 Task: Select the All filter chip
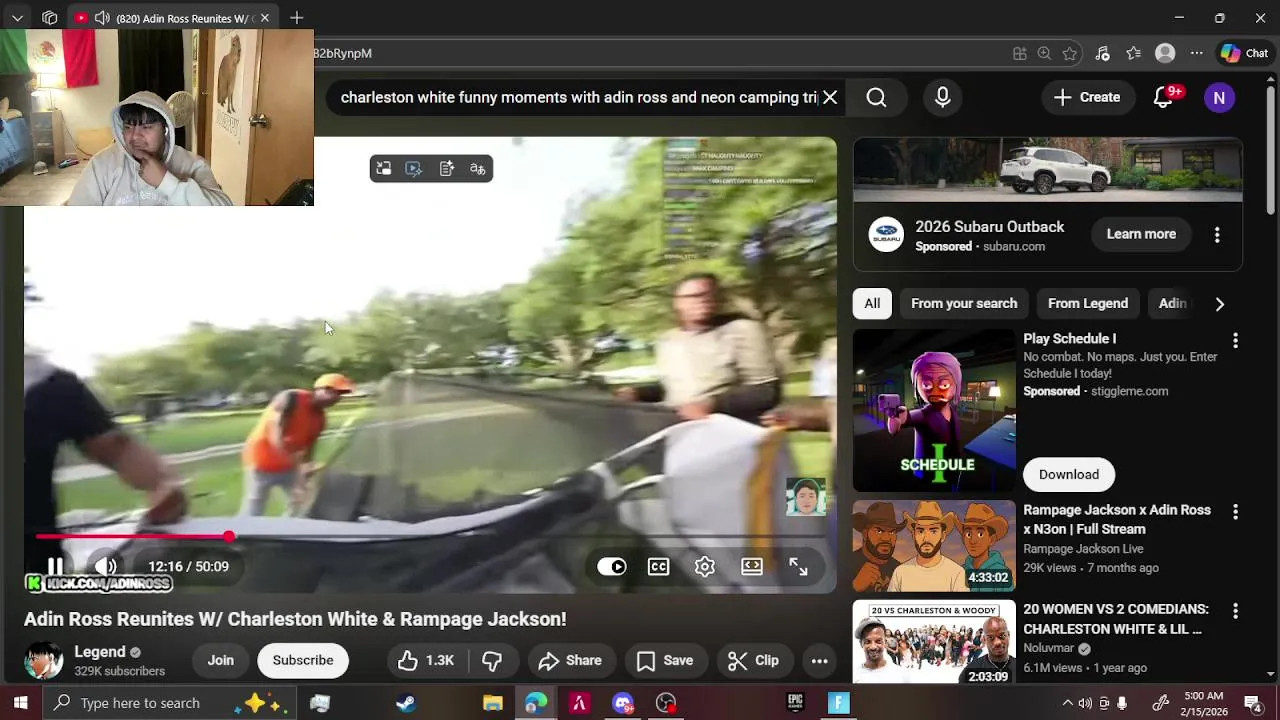click(x=872, y=303)
